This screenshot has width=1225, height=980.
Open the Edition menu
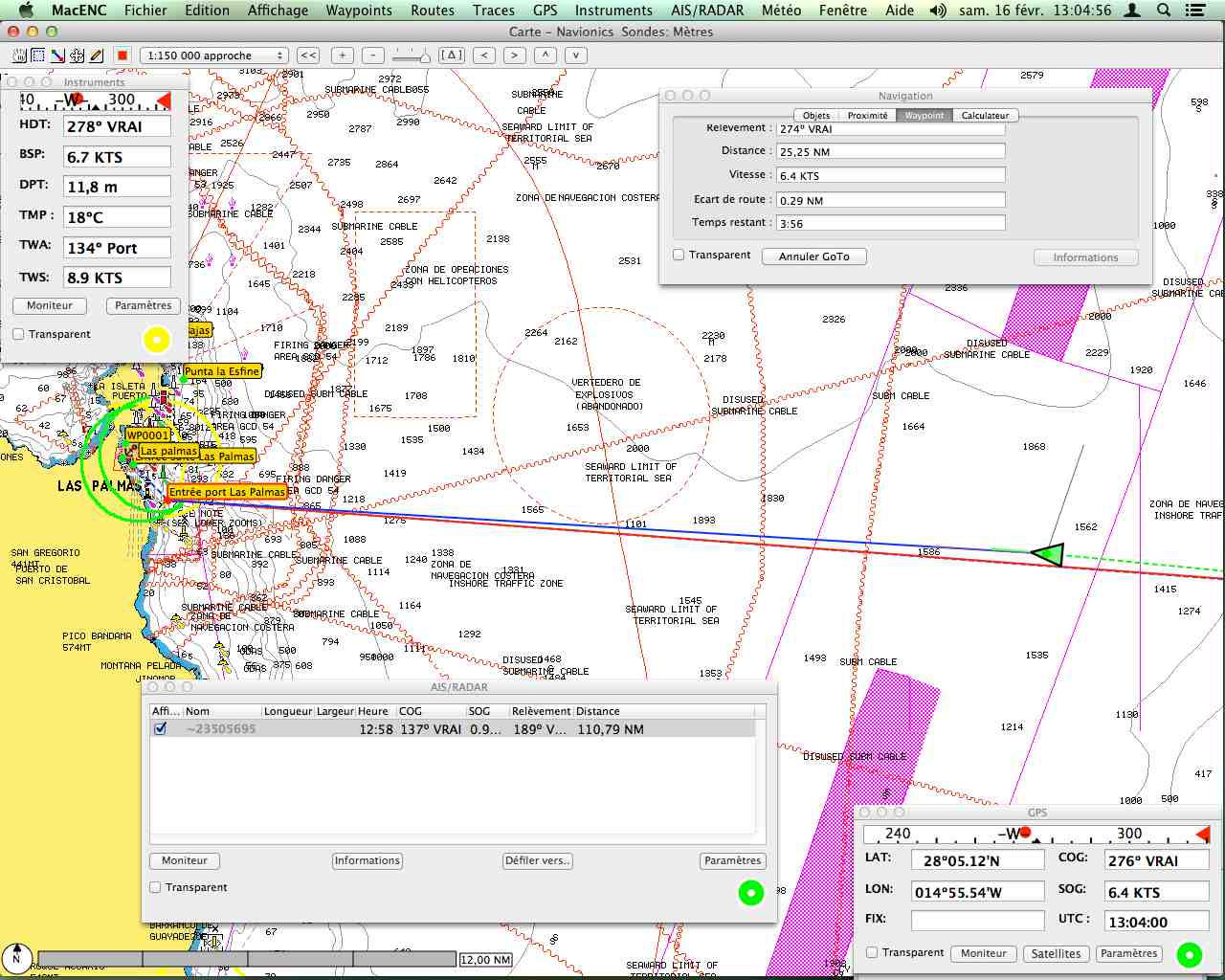click(x=208, y=11)
